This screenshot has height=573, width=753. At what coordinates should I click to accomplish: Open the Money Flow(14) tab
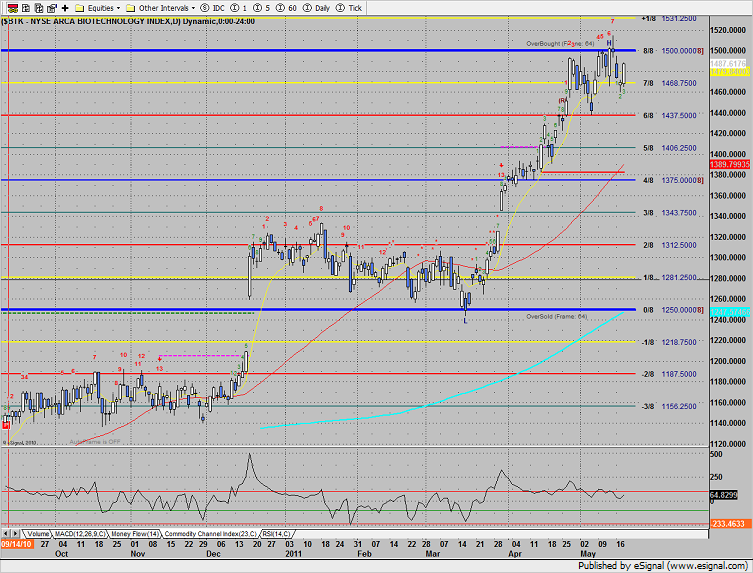coord(135,534)
